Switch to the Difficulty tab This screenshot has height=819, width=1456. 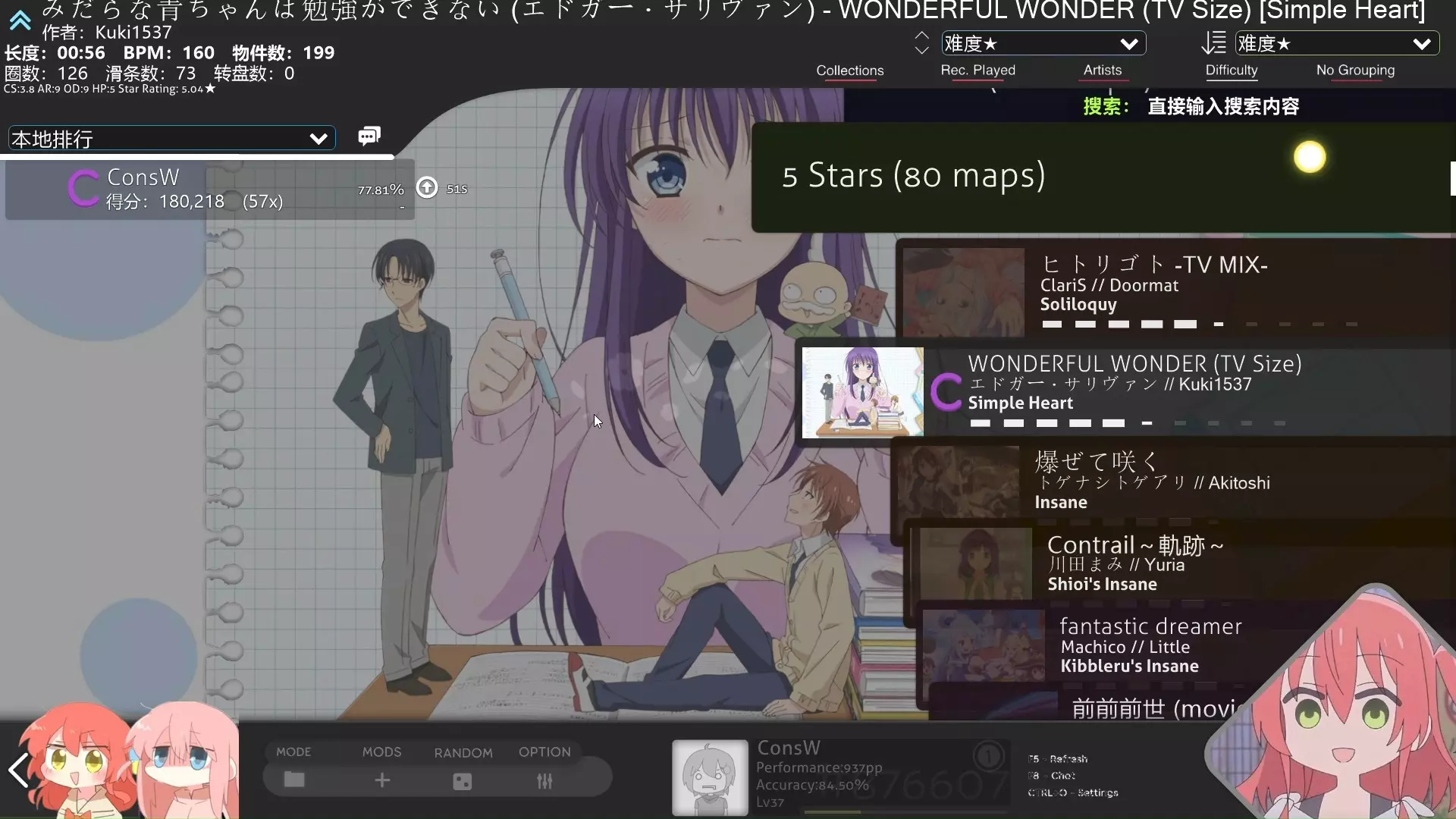1232,71
